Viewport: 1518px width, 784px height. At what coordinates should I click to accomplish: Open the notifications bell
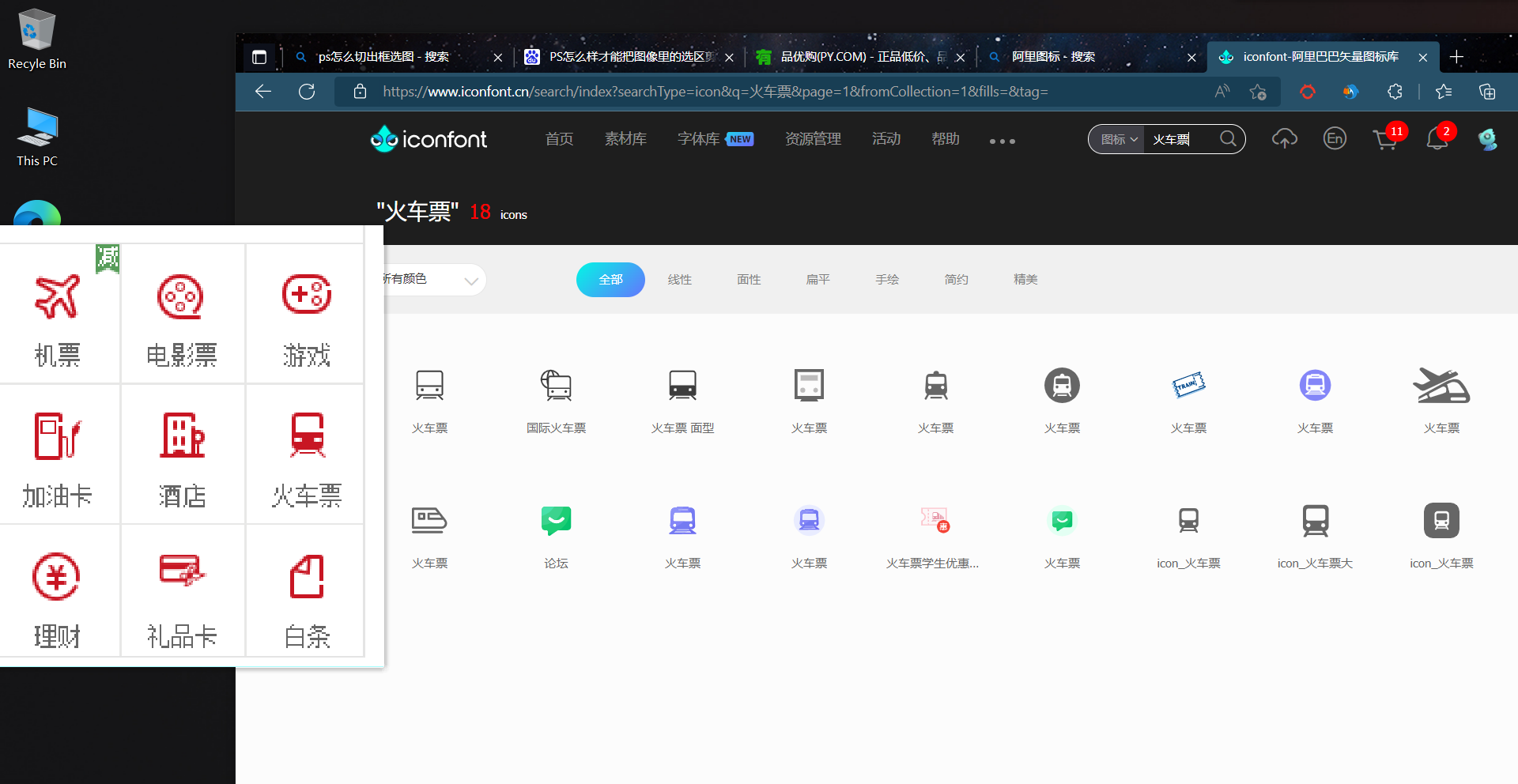[x=1437, y=139]
